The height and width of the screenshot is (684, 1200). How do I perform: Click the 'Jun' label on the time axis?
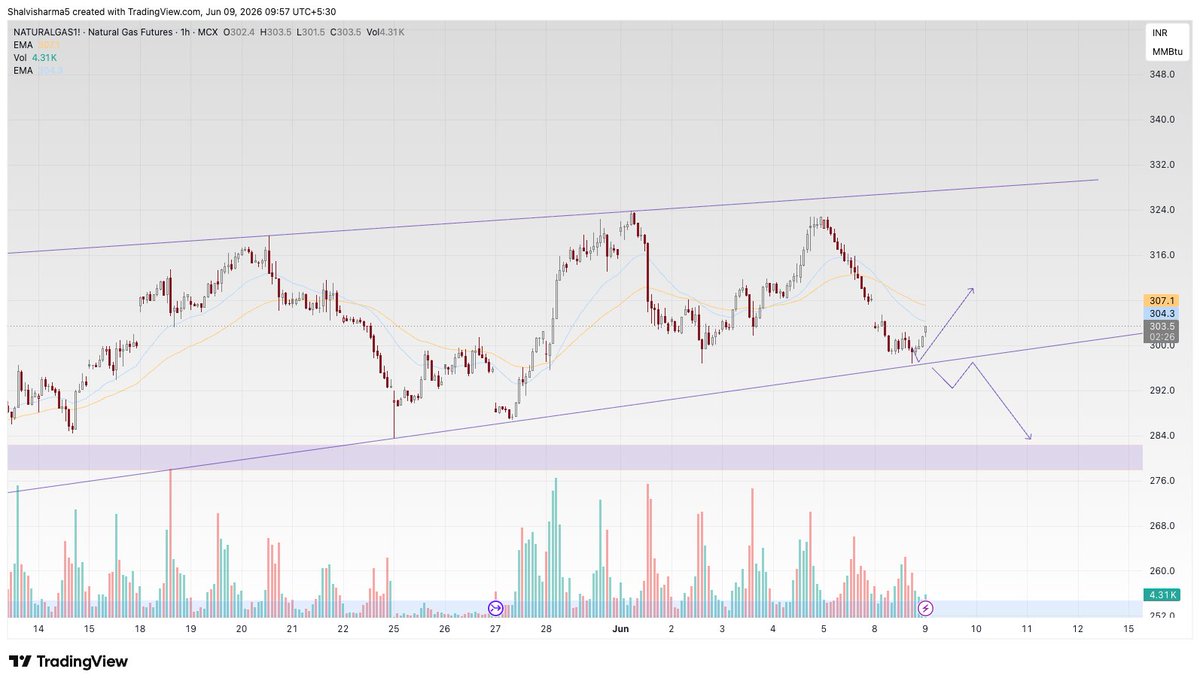tap(621, 629)
